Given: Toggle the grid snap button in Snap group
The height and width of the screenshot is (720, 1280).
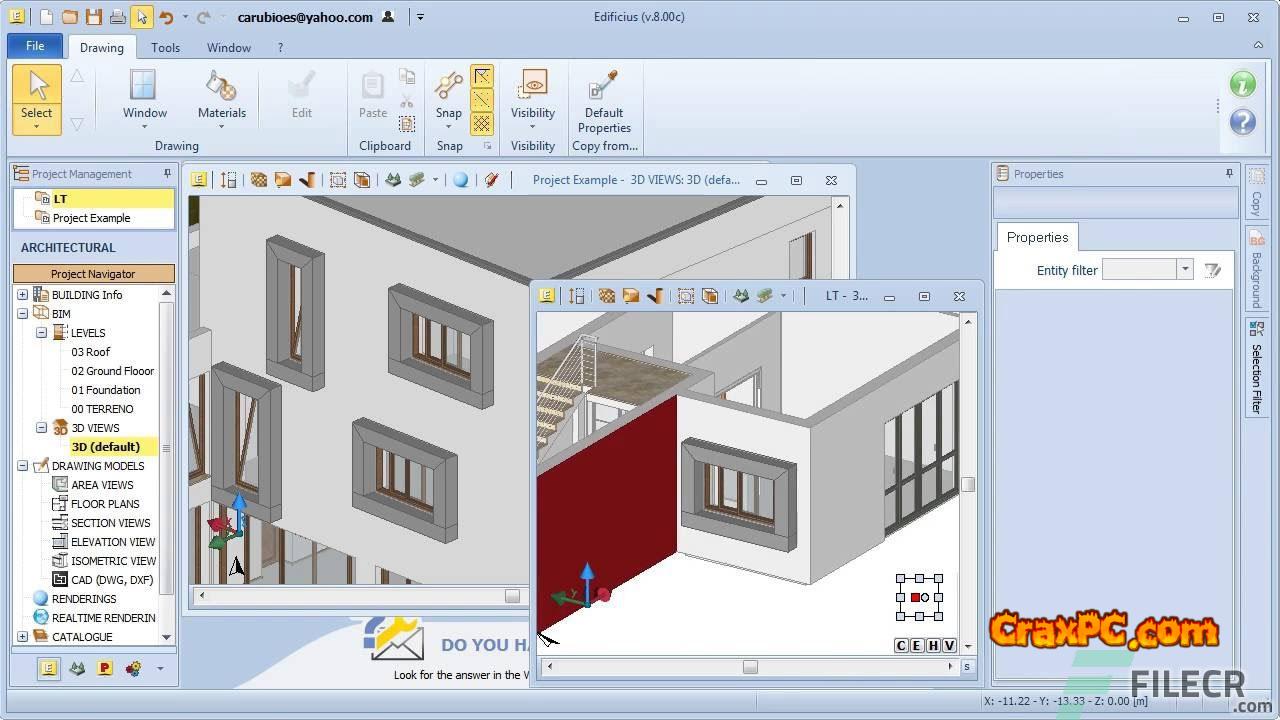Looking at the screenshot, I should (x=482, y=123).
